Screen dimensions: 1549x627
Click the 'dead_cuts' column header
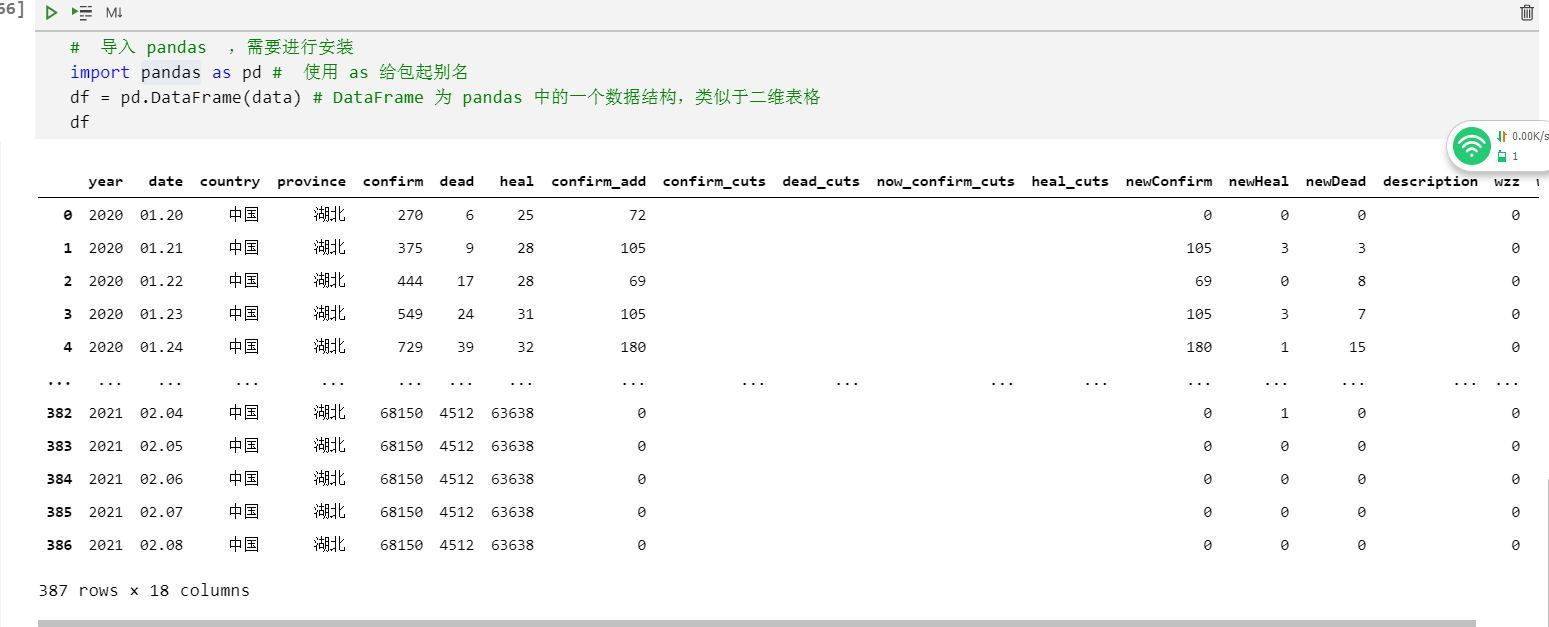pos(821,181)
